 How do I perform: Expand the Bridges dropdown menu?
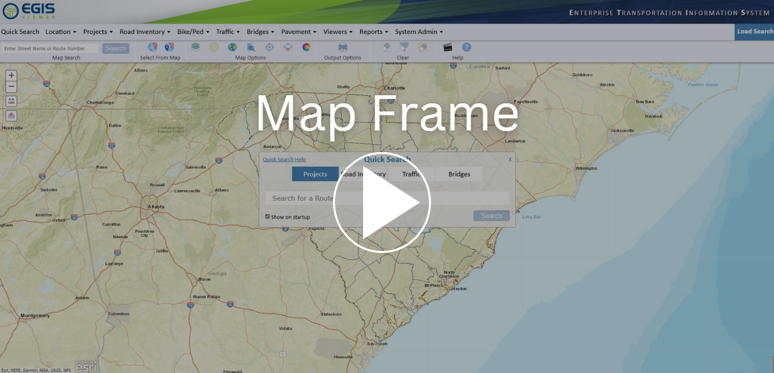click(x=260, y=32)
